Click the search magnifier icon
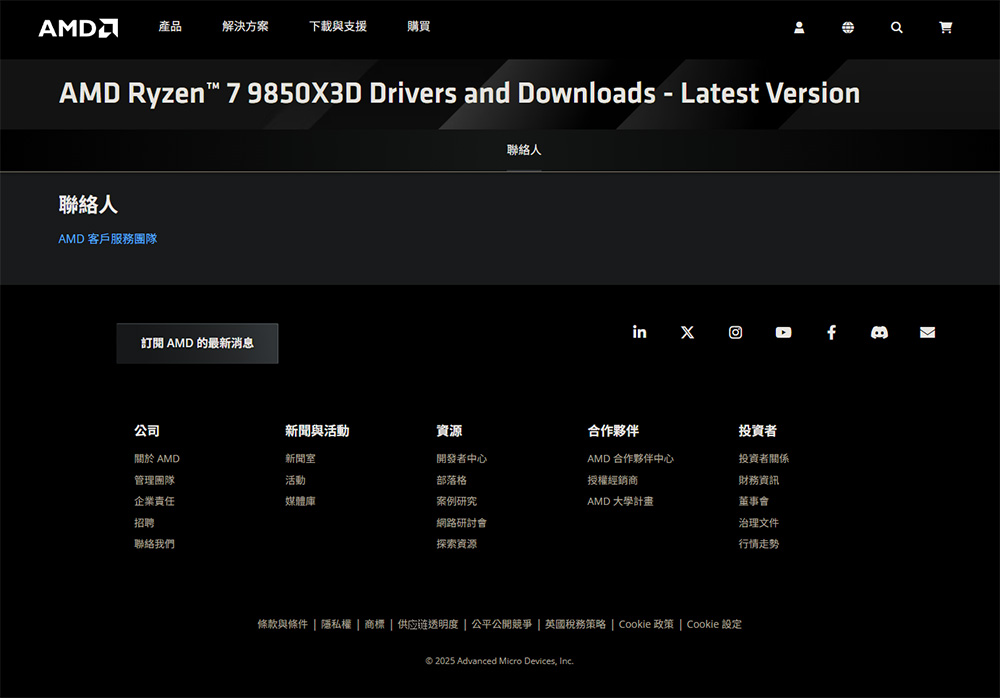Image resolution: width=1000 pixels, height=698 pixels. (x=896, y=28)
